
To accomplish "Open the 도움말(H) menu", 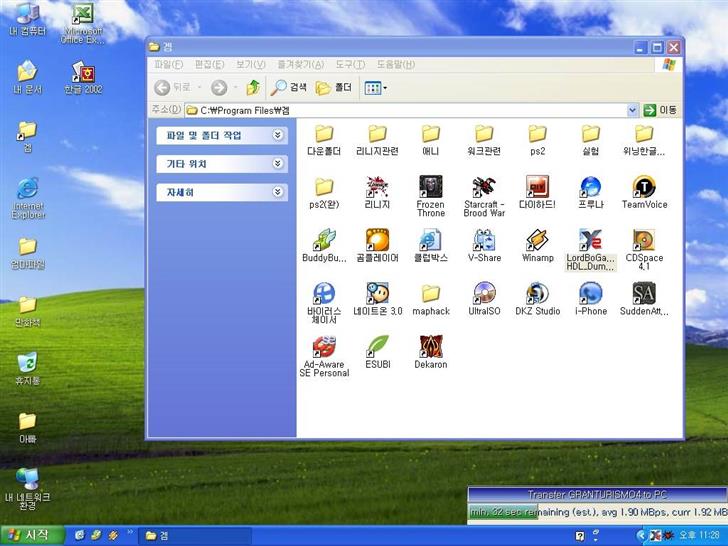I will [x=395, y=65].
